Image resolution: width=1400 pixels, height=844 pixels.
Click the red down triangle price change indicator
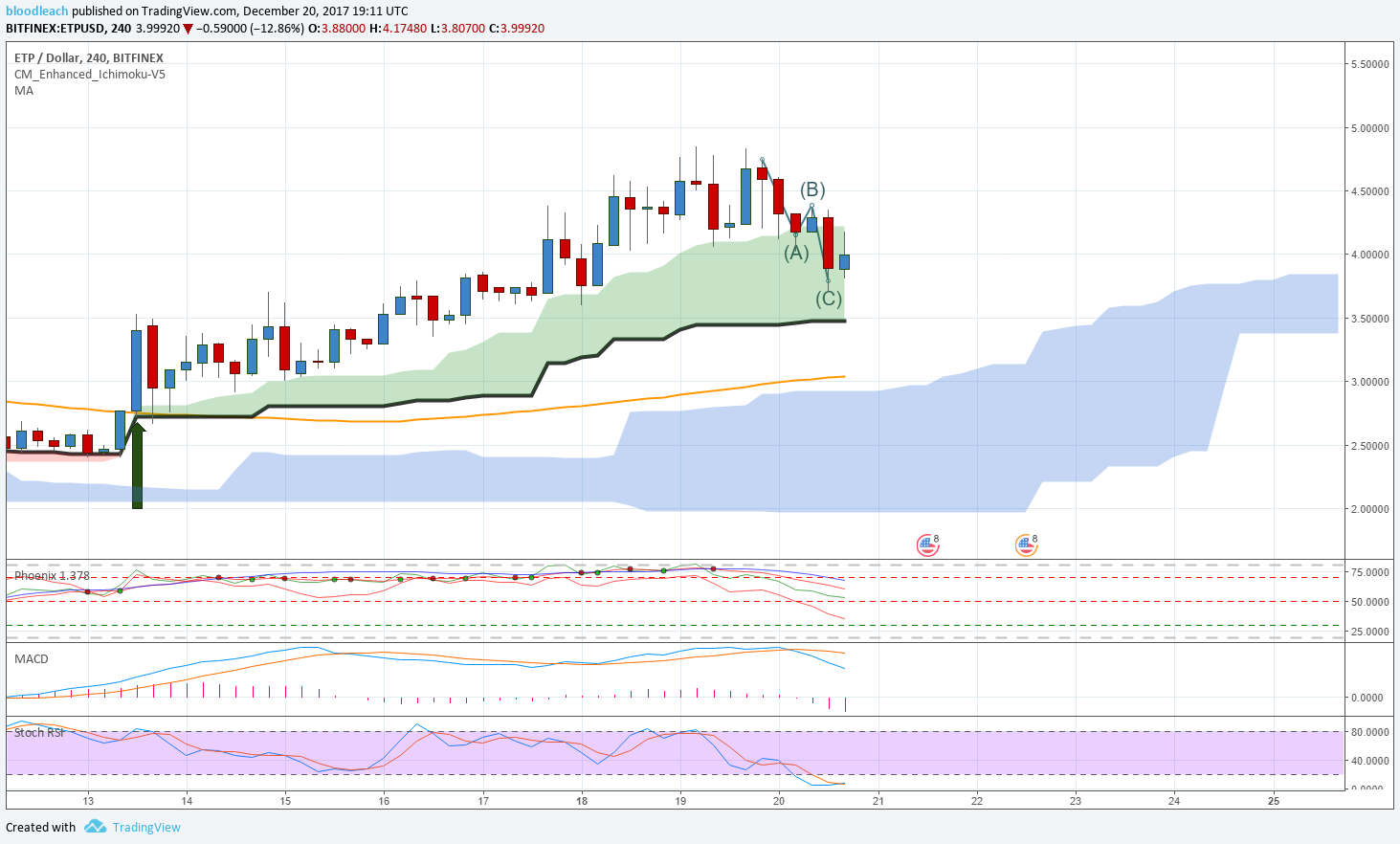[x=188, y=29]
